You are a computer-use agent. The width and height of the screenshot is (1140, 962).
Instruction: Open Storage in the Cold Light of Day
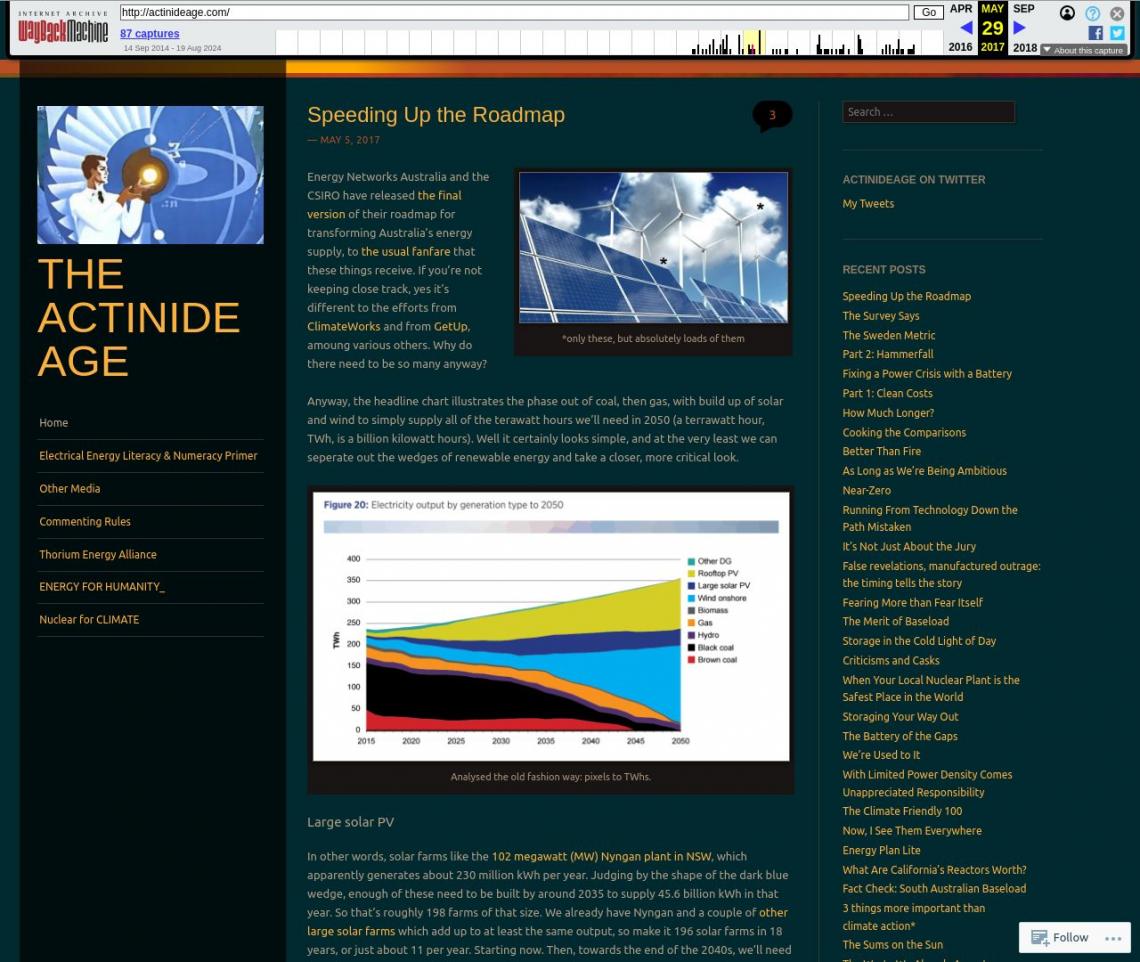[x=919, y=641]
